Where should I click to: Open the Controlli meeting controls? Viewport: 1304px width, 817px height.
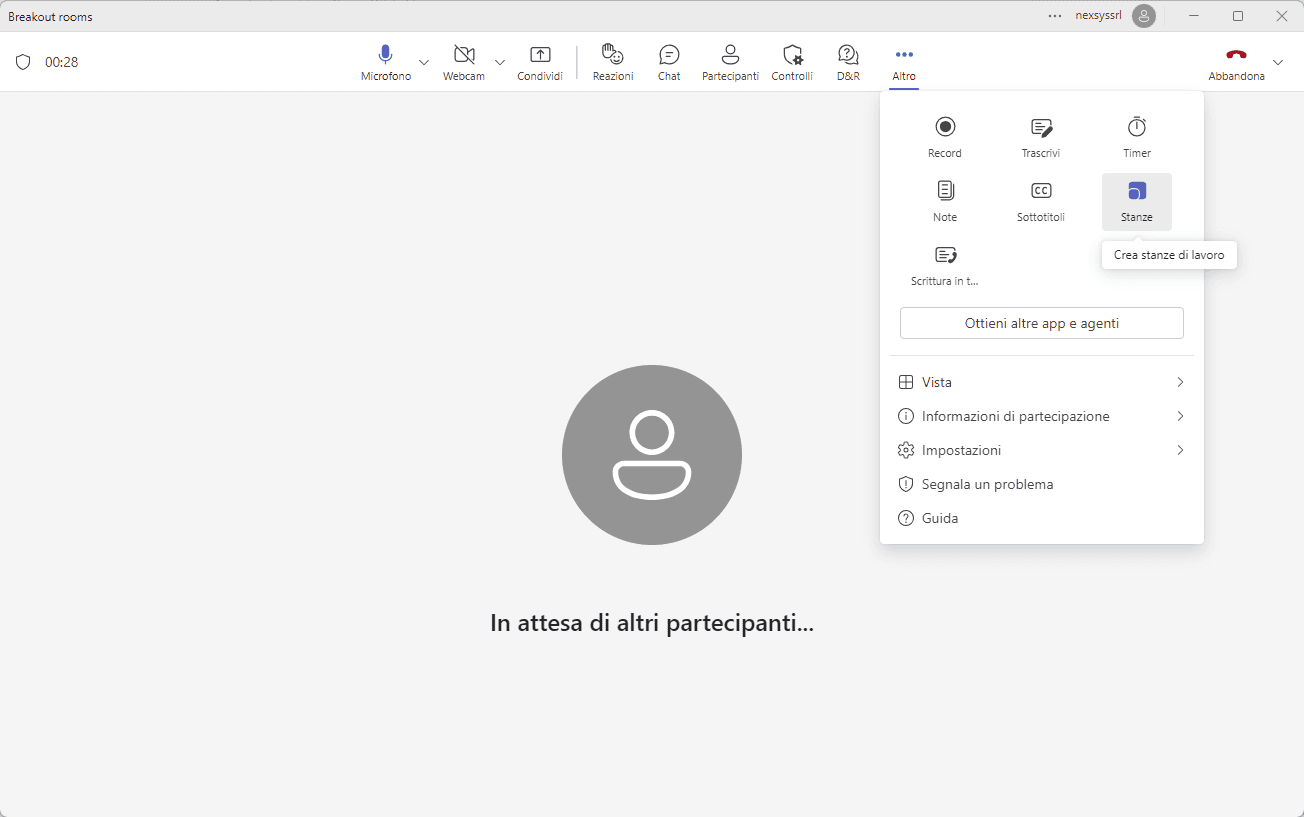(792, 62)
